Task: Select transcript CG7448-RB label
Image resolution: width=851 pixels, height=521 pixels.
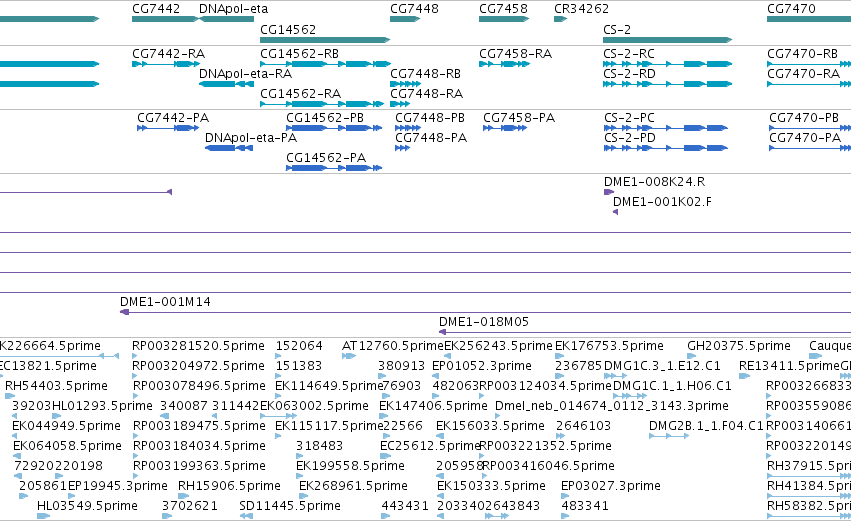Action: (x=426, y=74)
